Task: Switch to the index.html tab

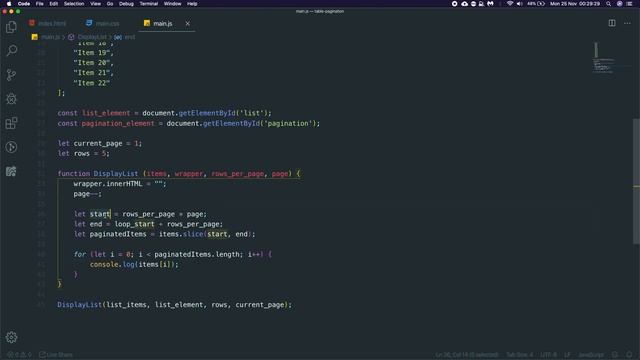Action: click(48, 24)
